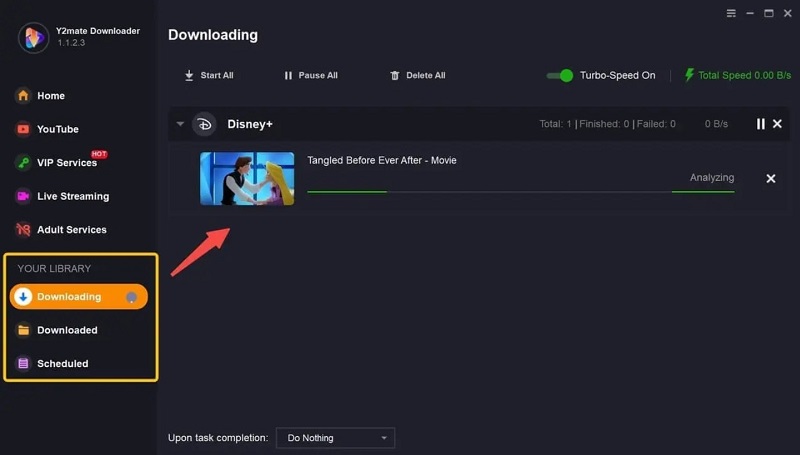Select the Downloading library tab
This screenshot has height=455, width=800.
[x=79, y=297]
